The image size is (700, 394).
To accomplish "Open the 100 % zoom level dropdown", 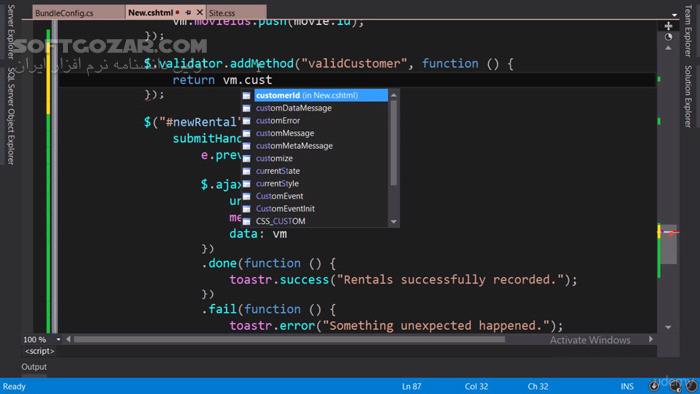I will click(58, 340).
